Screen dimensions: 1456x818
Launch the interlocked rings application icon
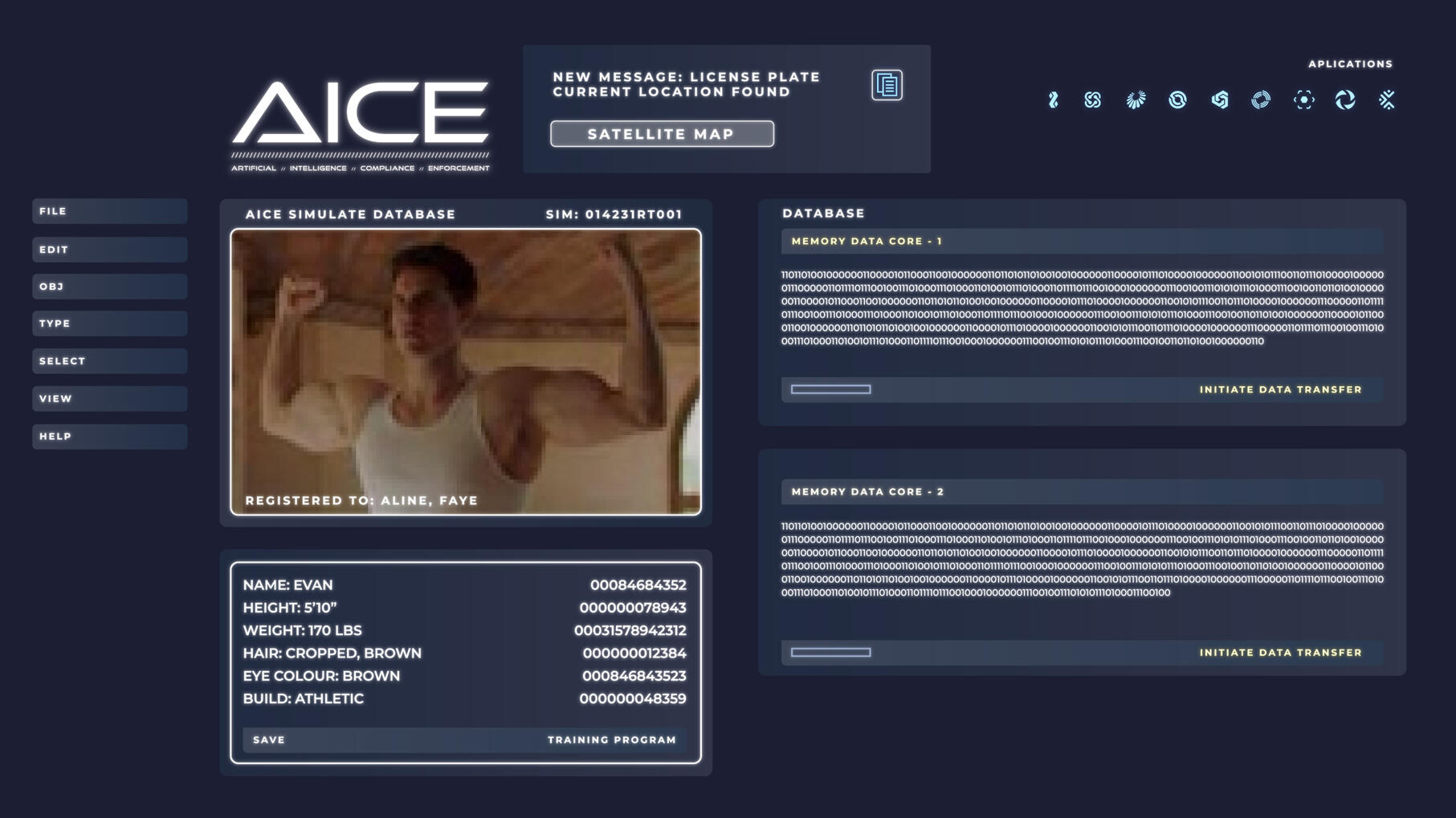click(x=1092, y=100)
